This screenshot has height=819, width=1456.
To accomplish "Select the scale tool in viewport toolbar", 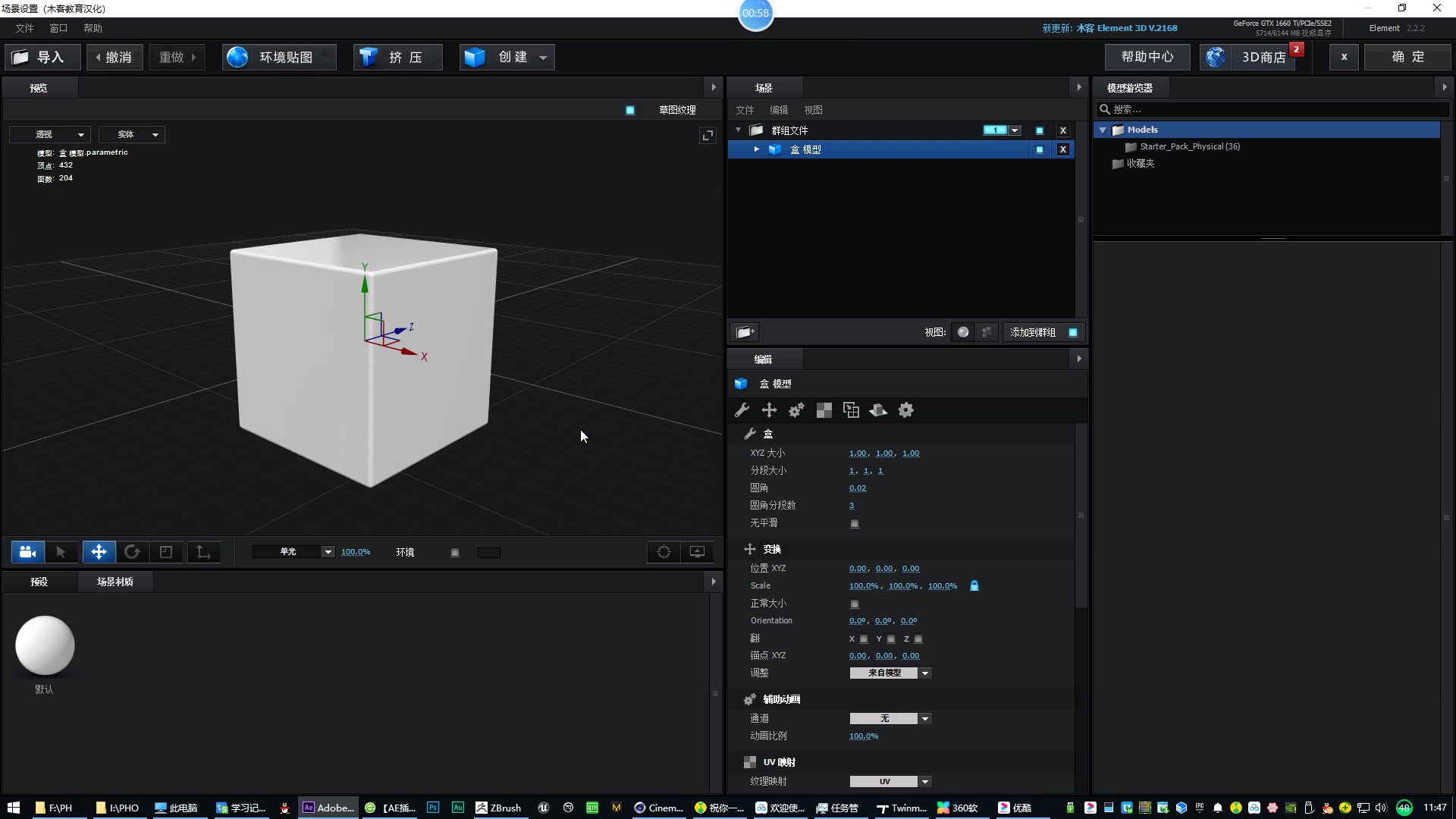I will (x=166, y=552).
